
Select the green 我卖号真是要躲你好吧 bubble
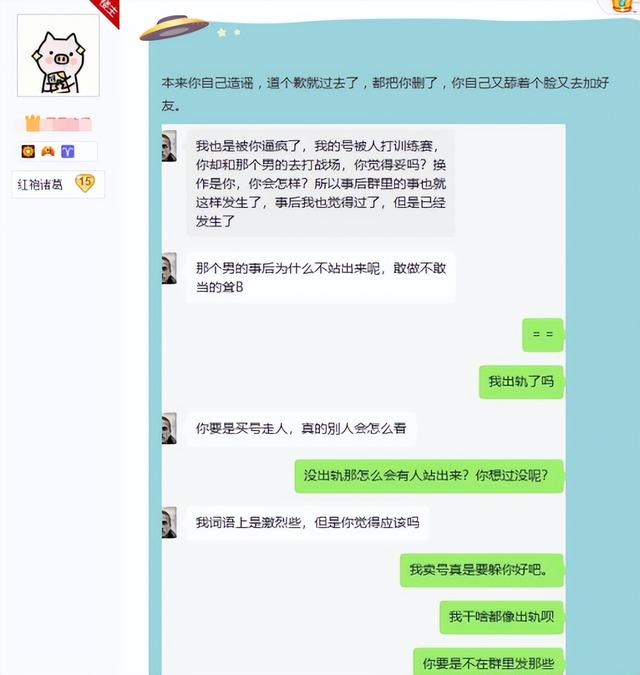(x=482, y=570)
